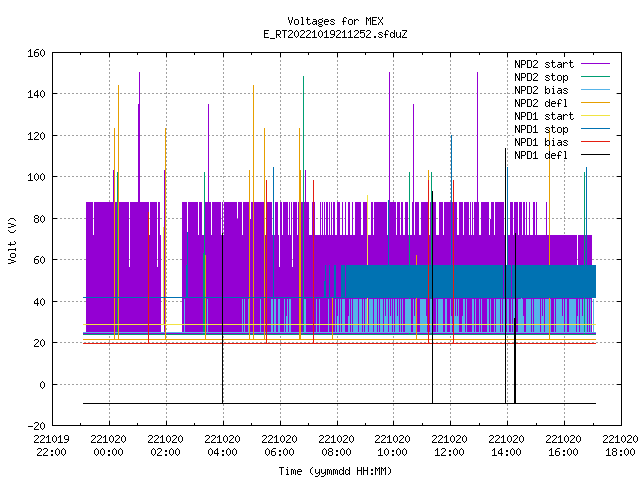
Task: Select the NPD1 defl legend entry
Action: [x=541, y=156]
